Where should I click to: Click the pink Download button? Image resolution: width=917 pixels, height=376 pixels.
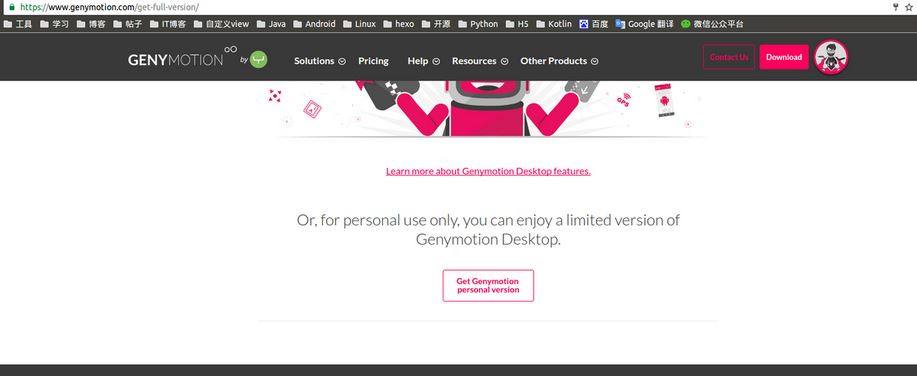(784, 57)
